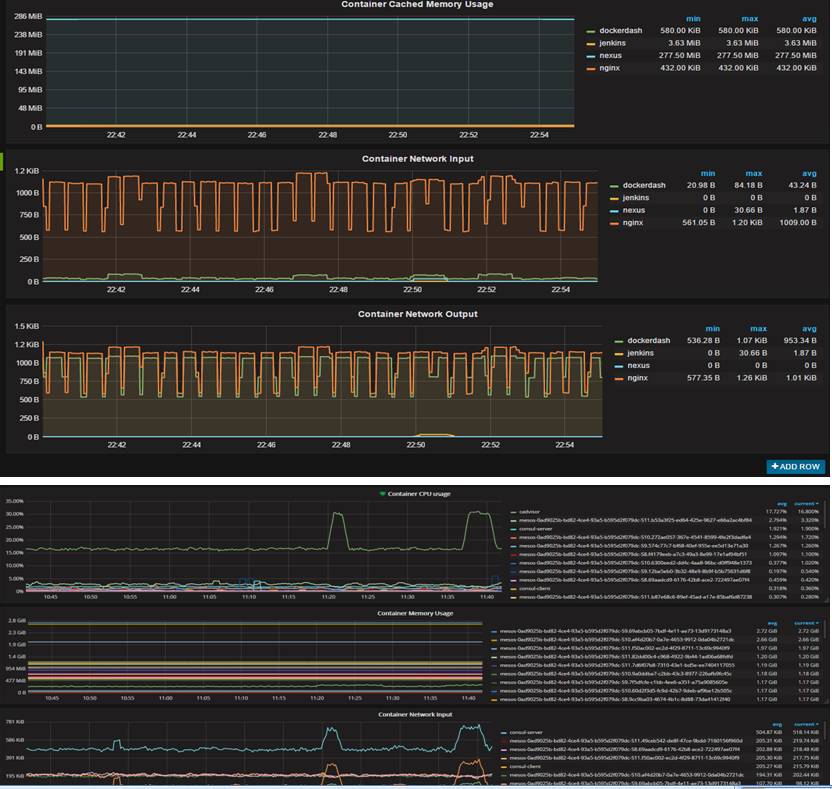The height and width of the screenshot is (789, 832).
Task: Sort Cached Memory legend by min column
Action: click(x=693, y=19)
